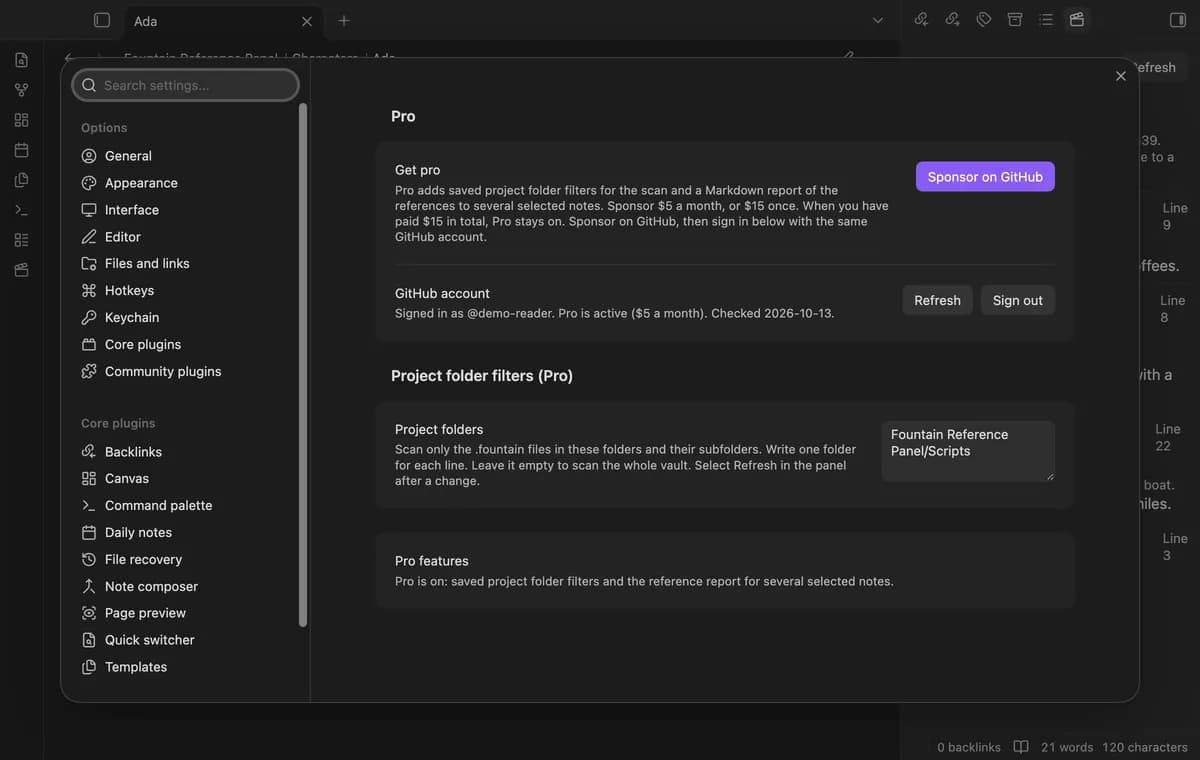Click the Get pro label
This screenshot has width=1200, height=760.
418,170
